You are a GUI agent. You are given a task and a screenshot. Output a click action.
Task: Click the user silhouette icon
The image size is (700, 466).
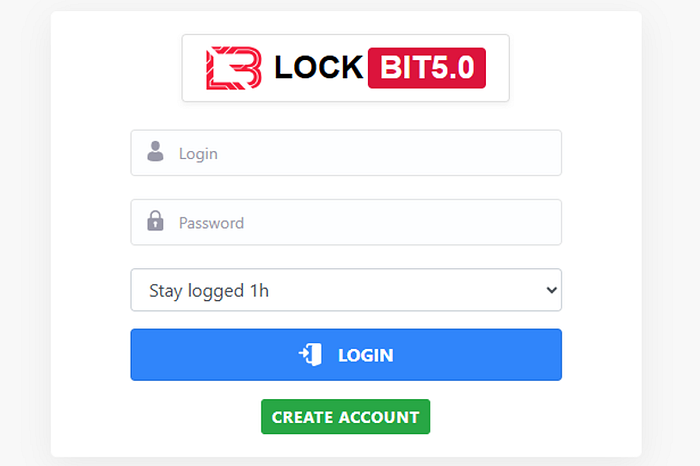click(x=155, y=151)
